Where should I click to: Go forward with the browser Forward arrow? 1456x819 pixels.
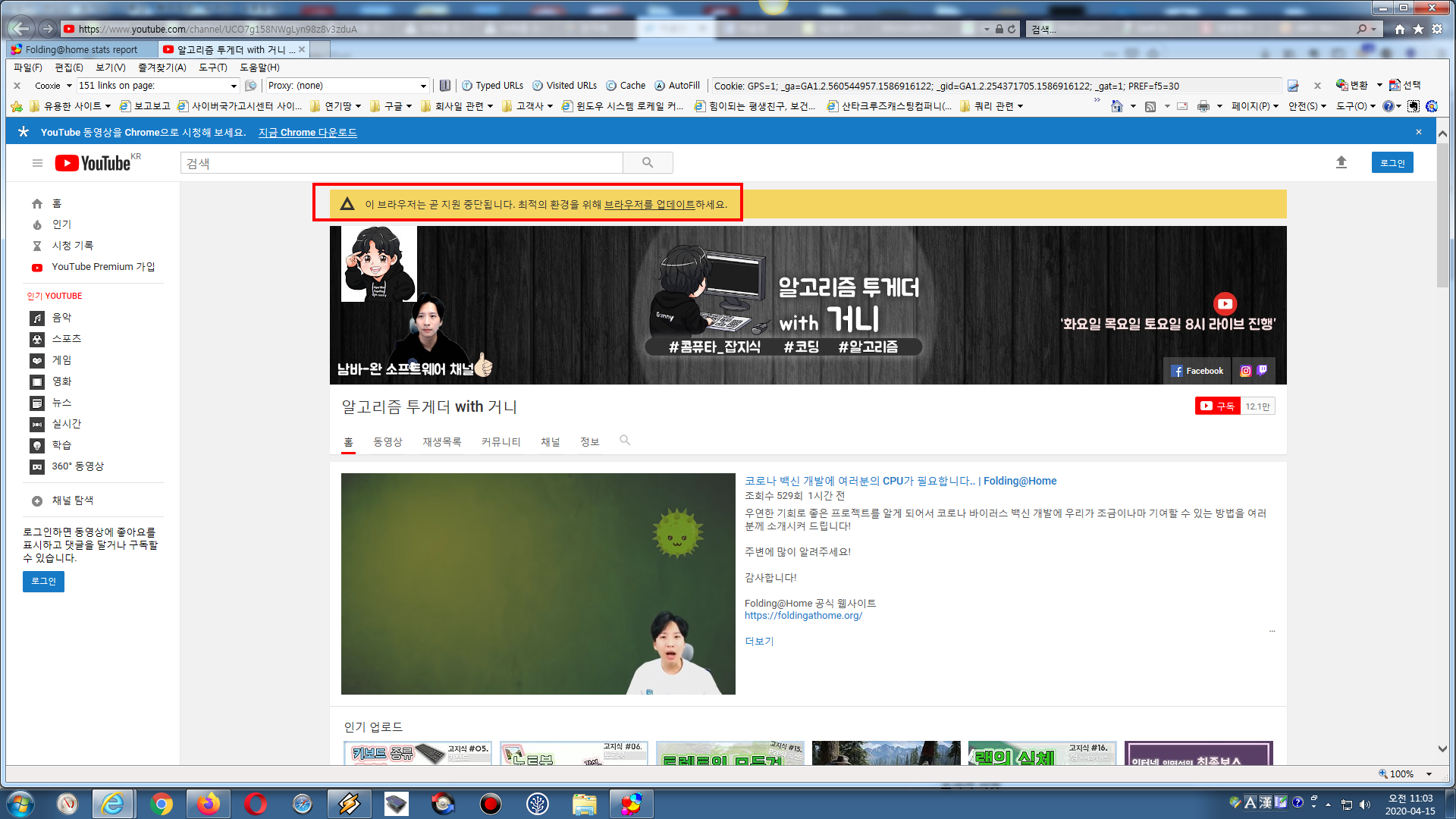(x=48, y=29)
